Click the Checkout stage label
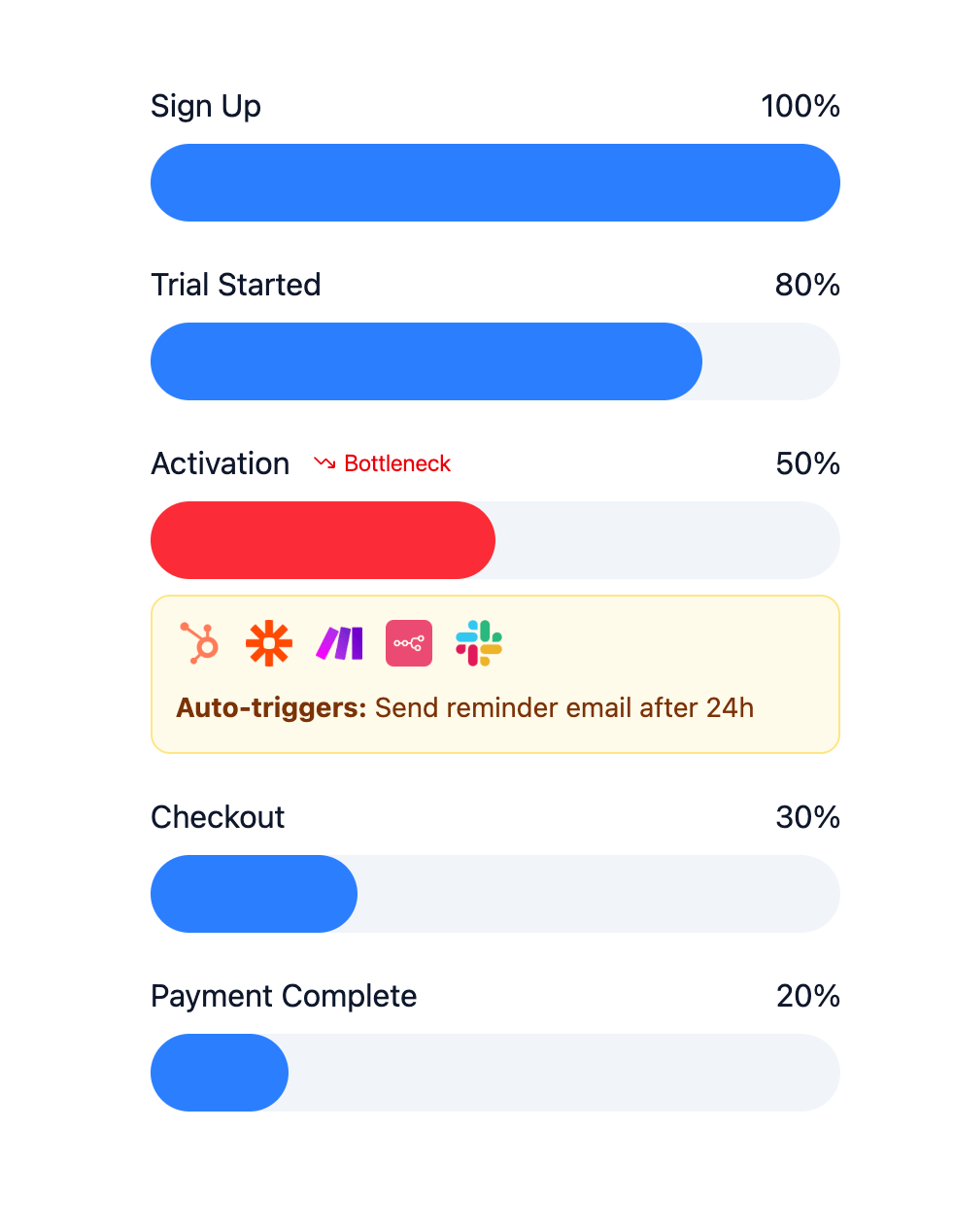954x1232 pixels. [218, 817]
